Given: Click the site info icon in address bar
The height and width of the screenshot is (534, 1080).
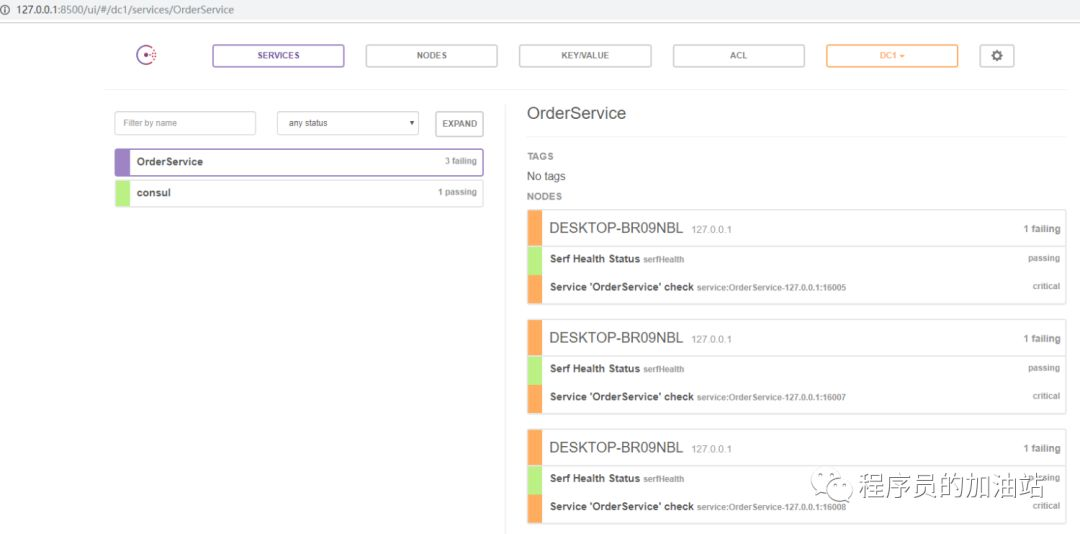Looking at the screenshot, I should [x=6, y=10].
